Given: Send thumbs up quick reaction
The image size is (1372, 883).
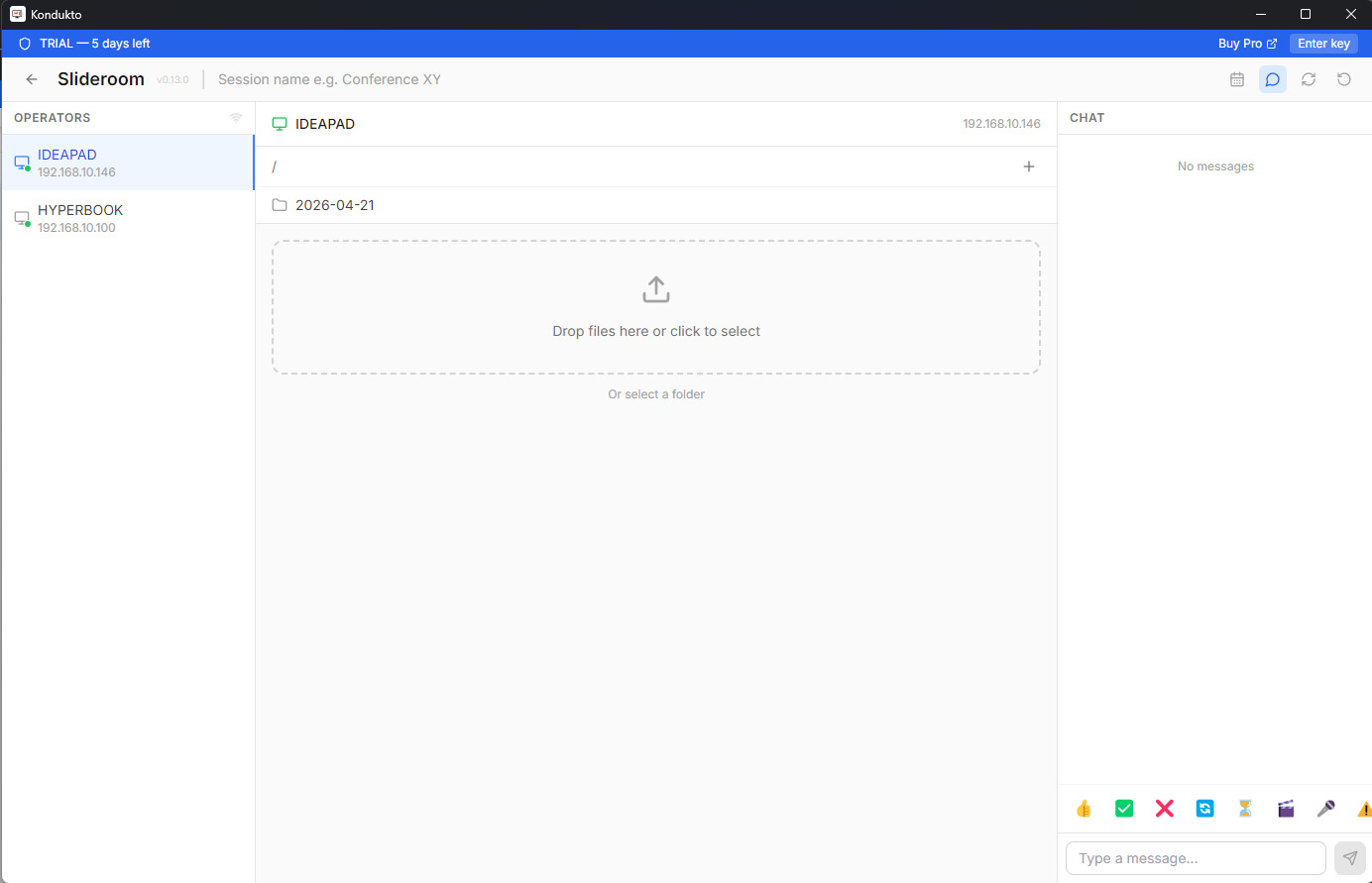Looking at the screenshot, I should 1084,809.
